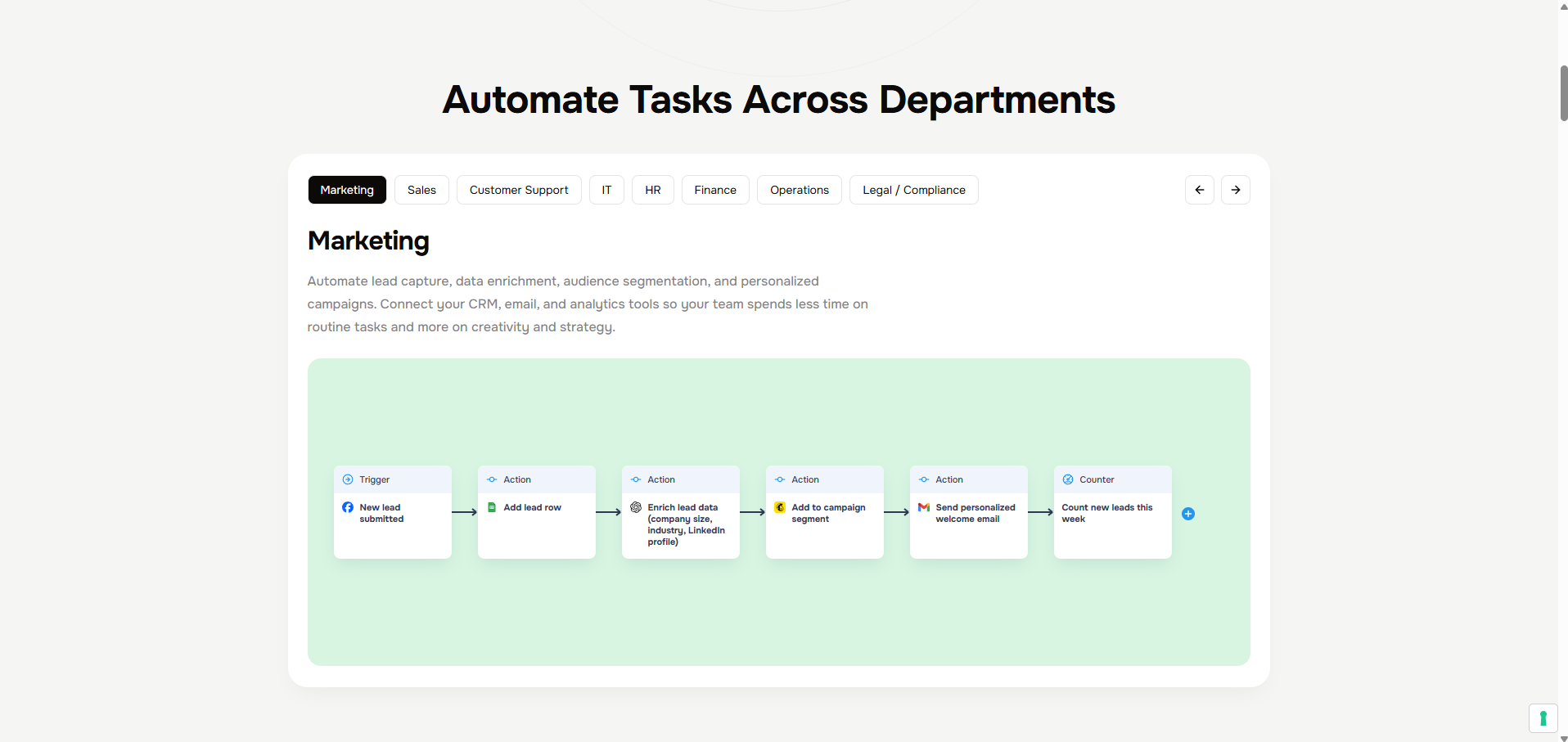Show the Finance tab

pyautogui.click(x=715, y=190)
